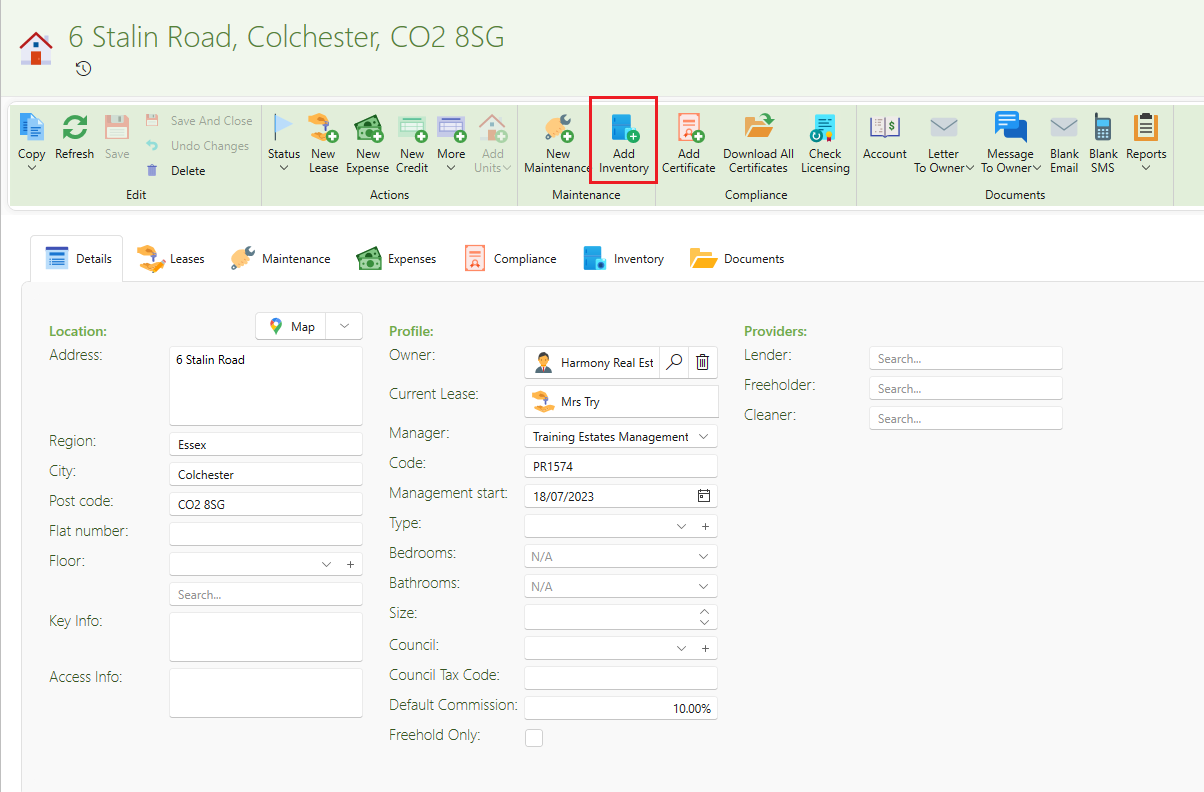Click the search box under Floor
Screen dimensions: 1204x792
266,594
